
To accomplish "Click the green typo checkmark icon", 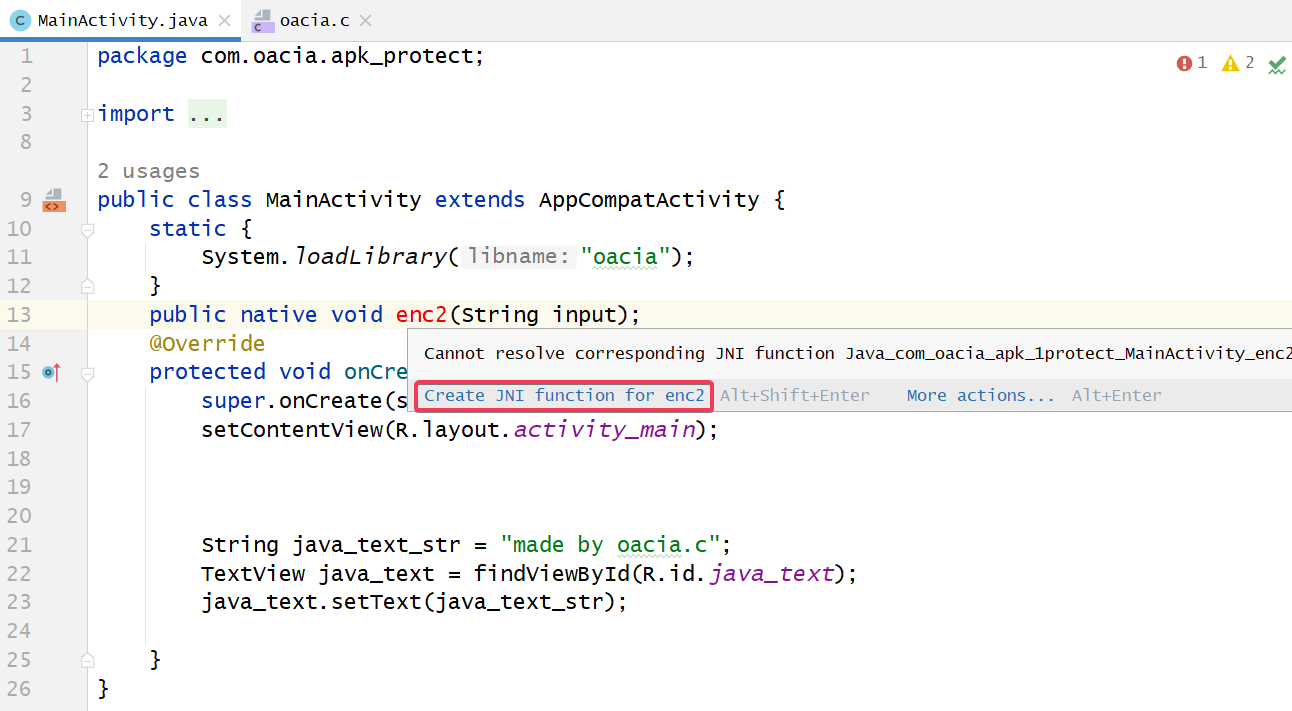I will tap(1277, 65).
